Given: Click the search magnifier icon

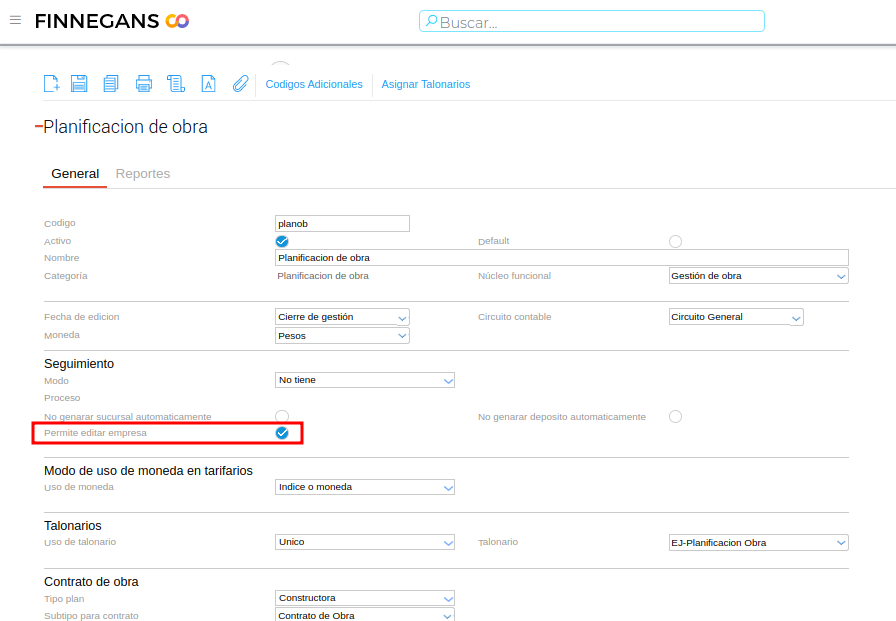Looking at the screenshot, I should click(x=431, y=22).
